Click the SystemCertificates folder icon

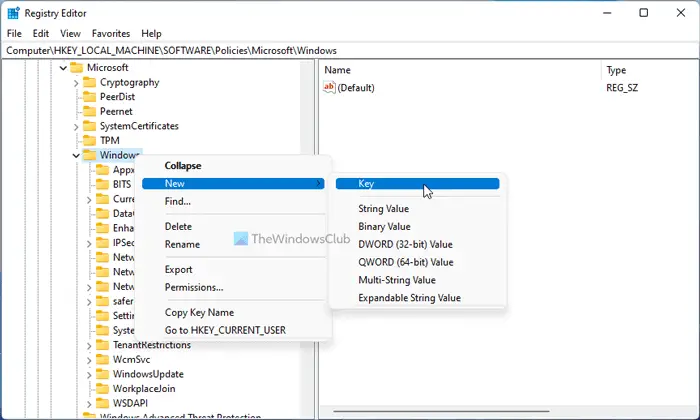90,126
